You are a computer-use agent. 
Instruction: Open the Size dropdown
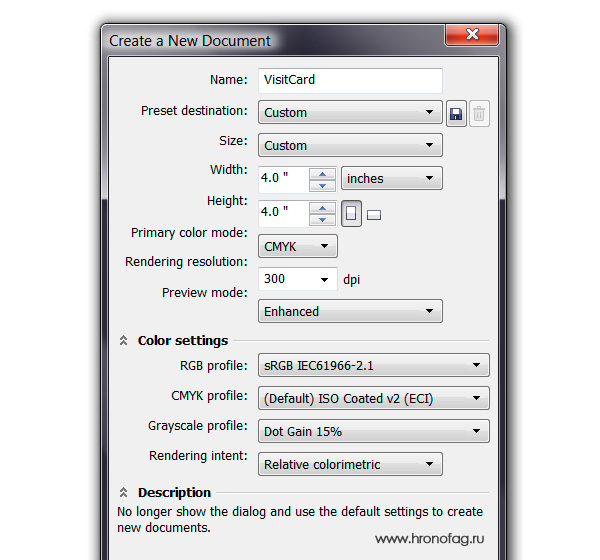point(350,145)
